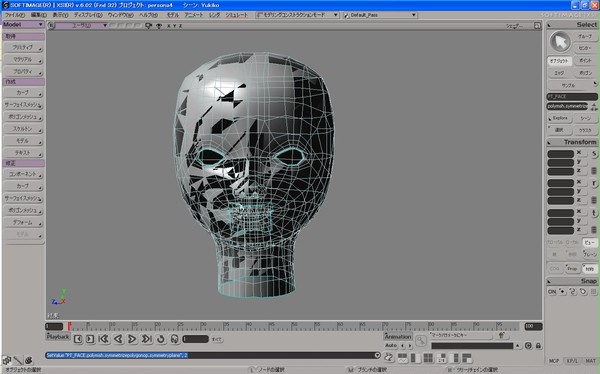
Task: Activate the Translate (t) transform tool
Action: (594, 213)
